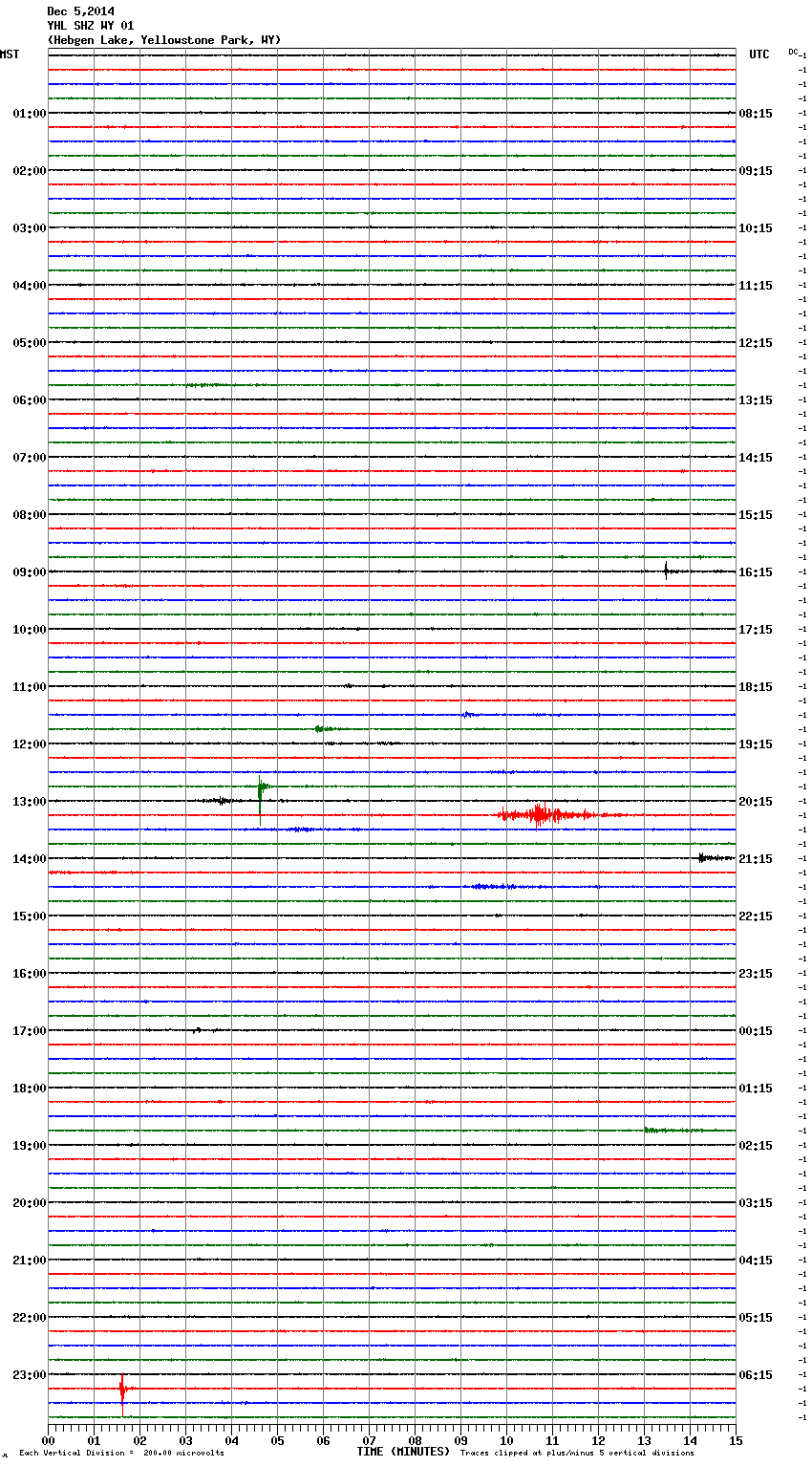Click the "20:00" MST row label
Image resolution: width=812 pixels, height=1466 pixels.
click(x=30, y=1203)
